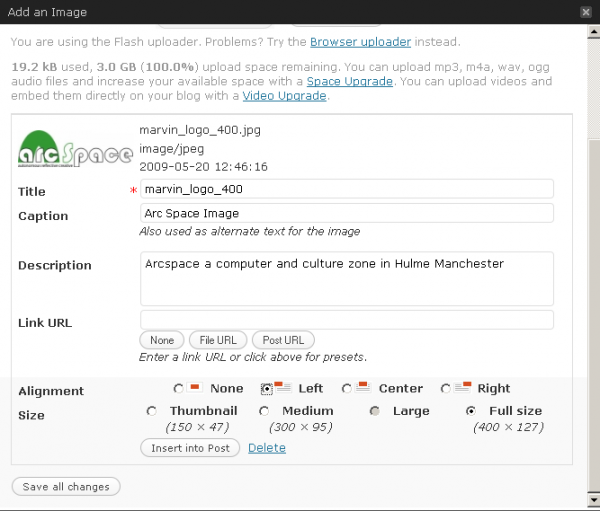Click Save all changes button
The width and height of the screenshot is (600, 511).
tap(66, 487)
